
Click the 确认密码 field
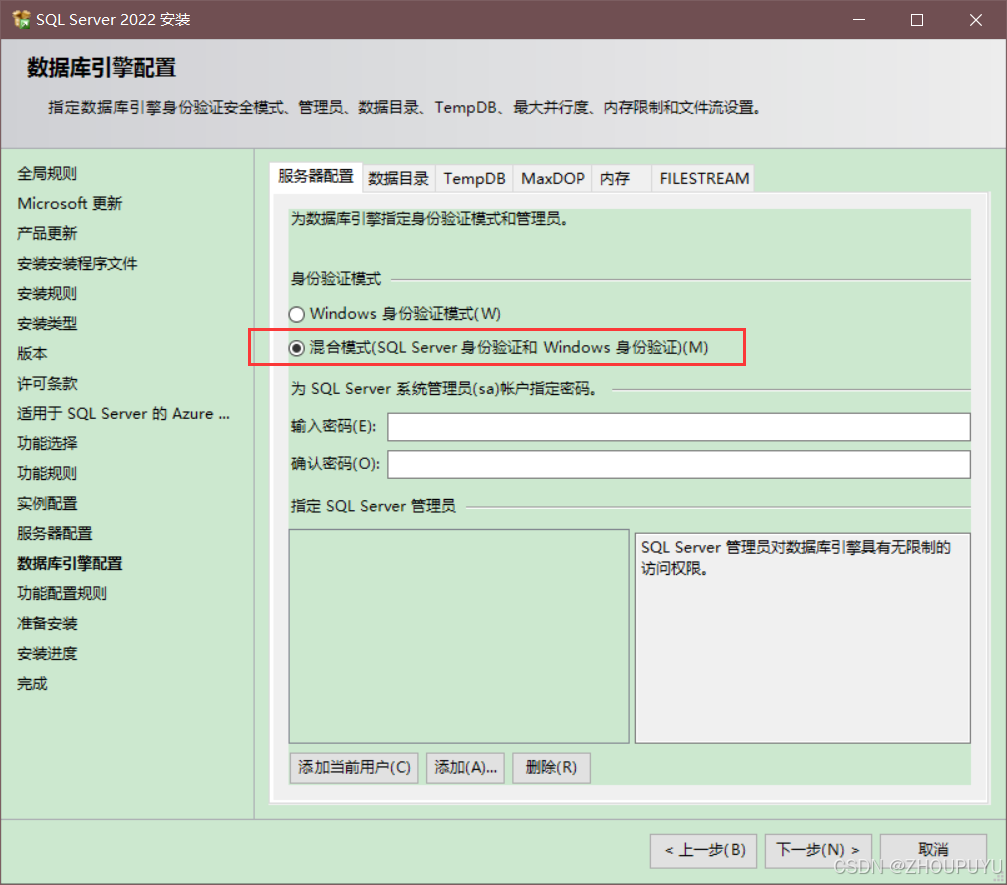coord(678,464)
